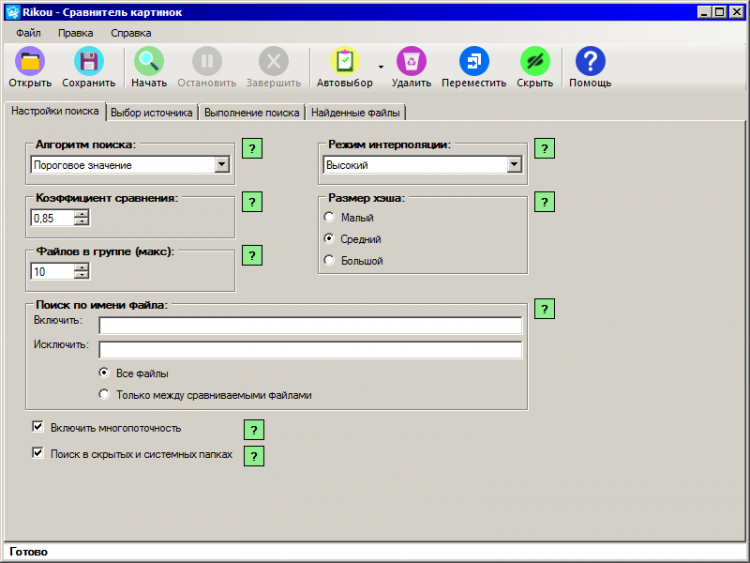750x563 pixels.
Task: Switch to Выбор источника tab
Action: (x=152, y=113)
